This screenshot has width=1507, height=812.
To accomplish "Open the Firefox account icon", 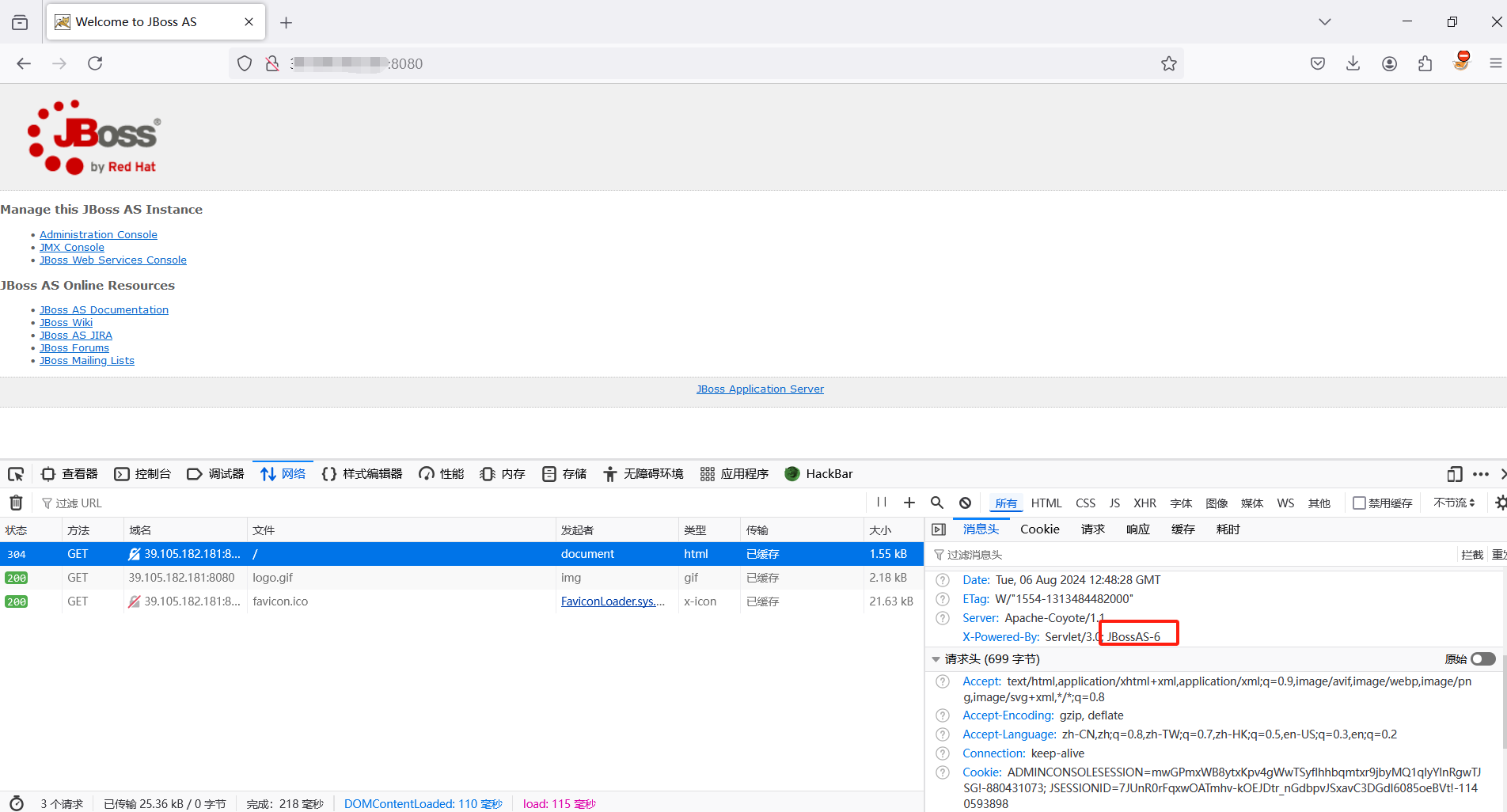I will (1389, 63).
